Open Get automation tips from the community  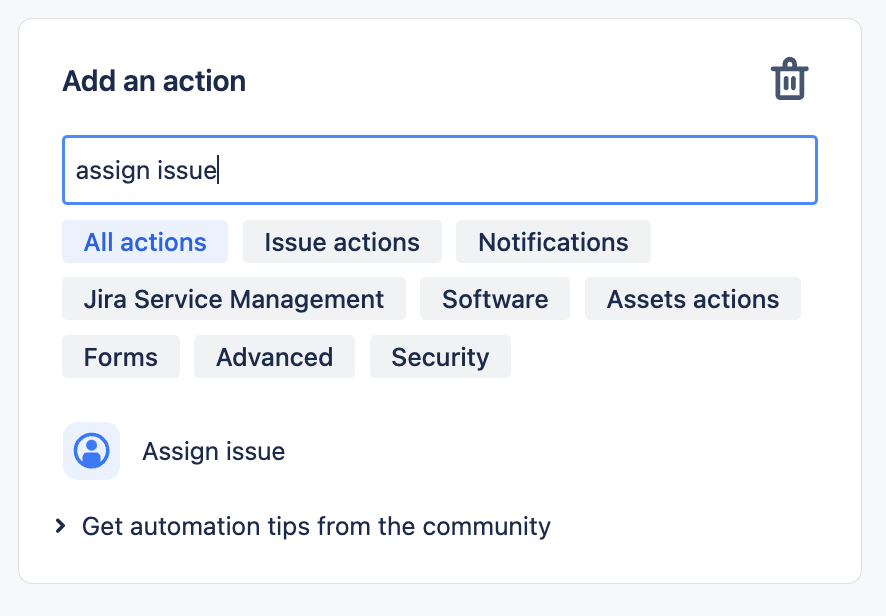point(316,526)
